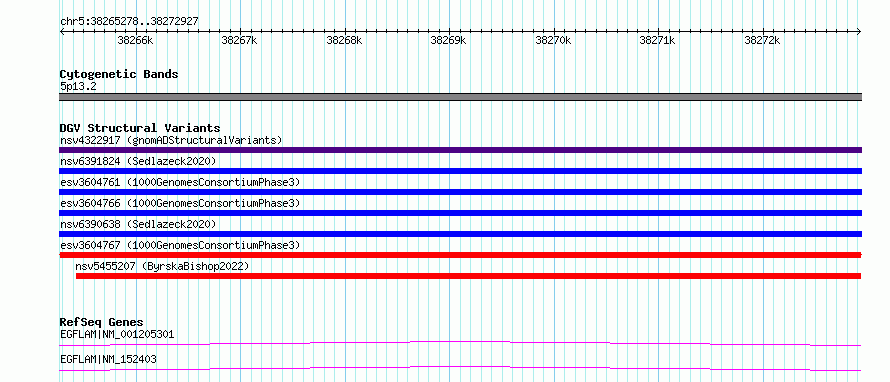Select the magenta NM_152403 transcript line

click(460, 368)
